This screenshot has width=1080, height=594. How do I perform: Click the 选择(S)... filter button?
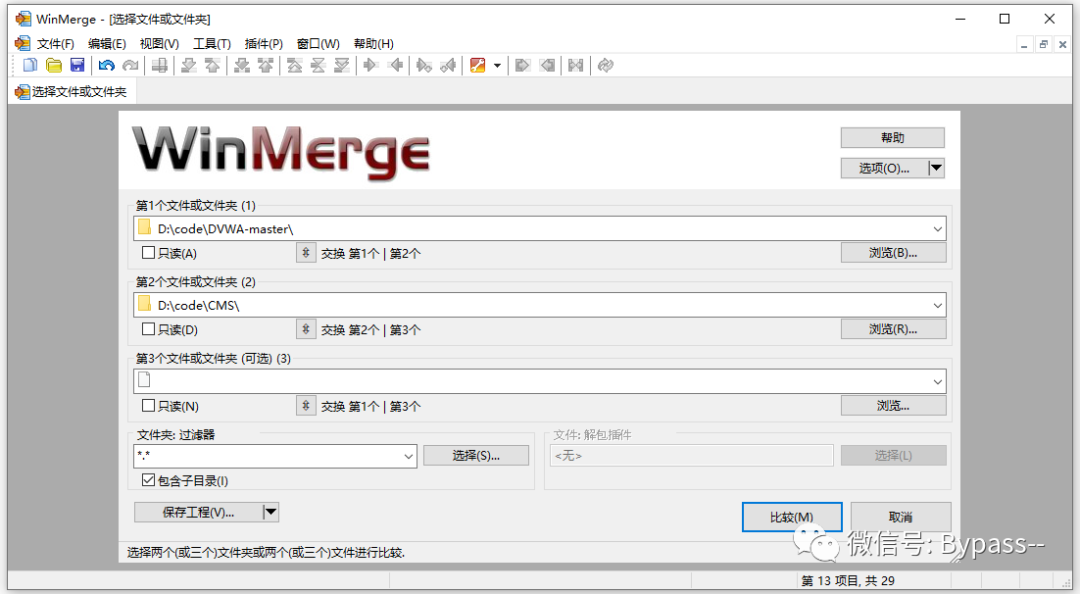click(x=476, y=455)
